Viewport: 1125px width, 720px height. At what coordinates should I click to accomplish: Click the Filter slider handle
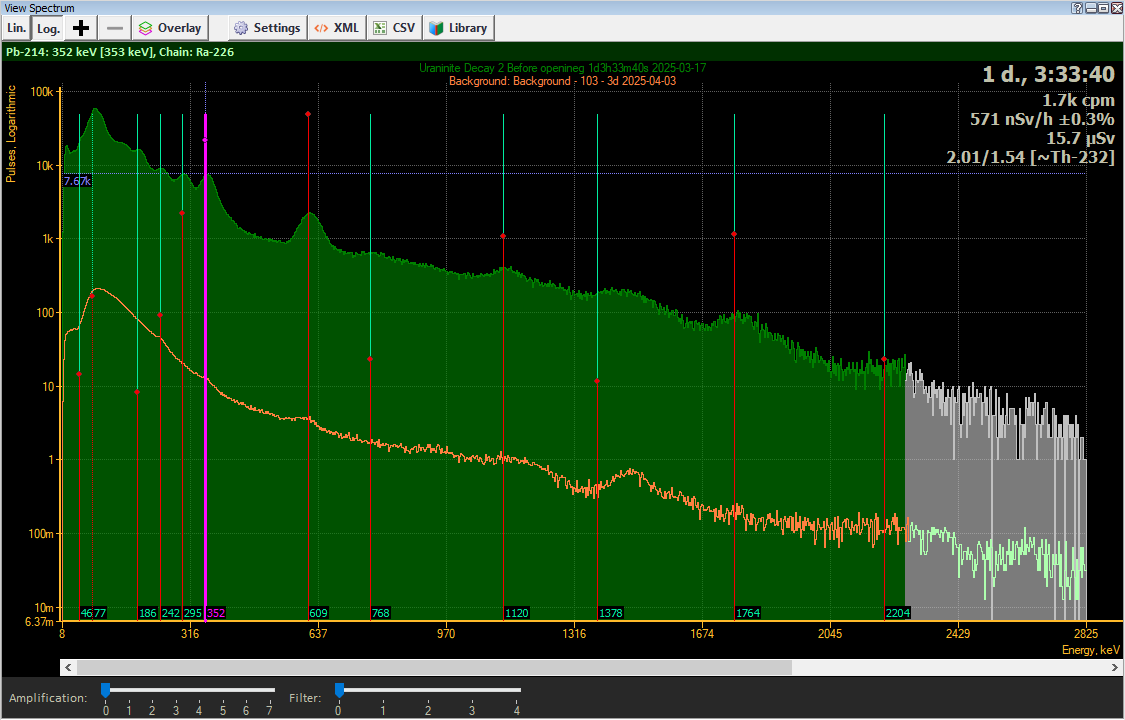pyautogui.click(x=339, y=690)
